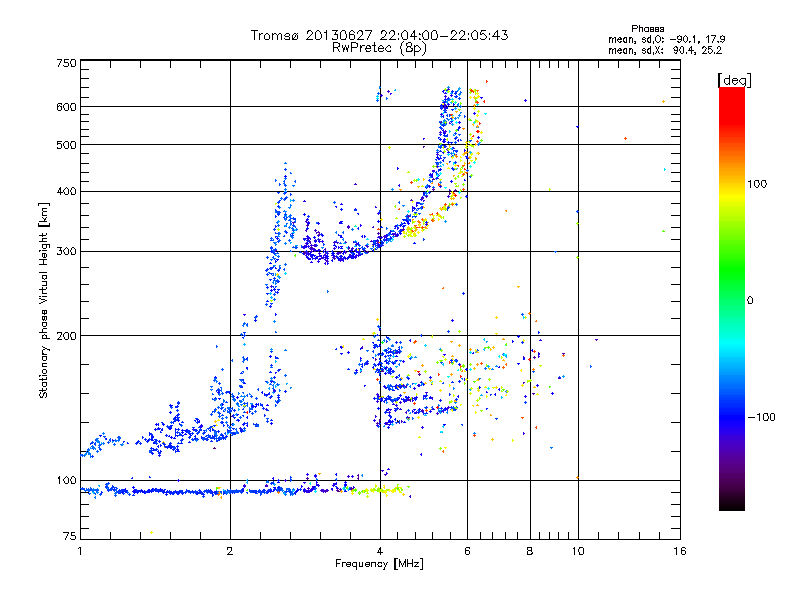
Task: Click the y-axis tick label '750'
Action: 66,63
